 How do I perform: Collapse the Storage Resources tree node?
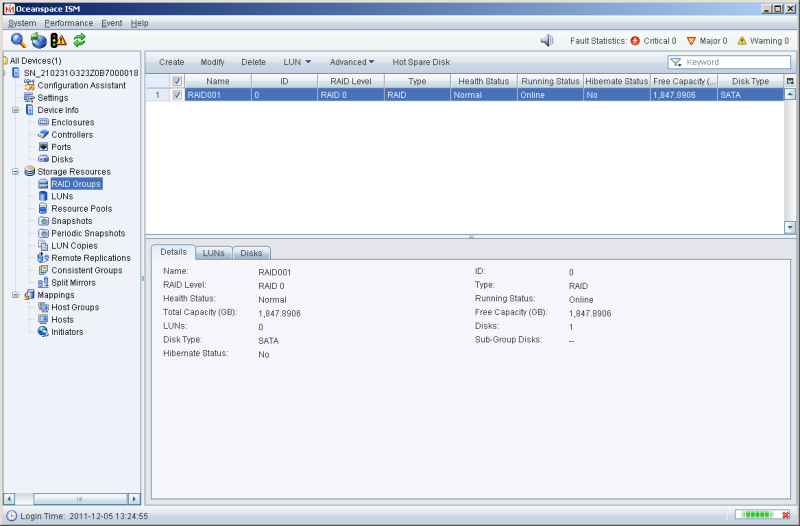15,172
